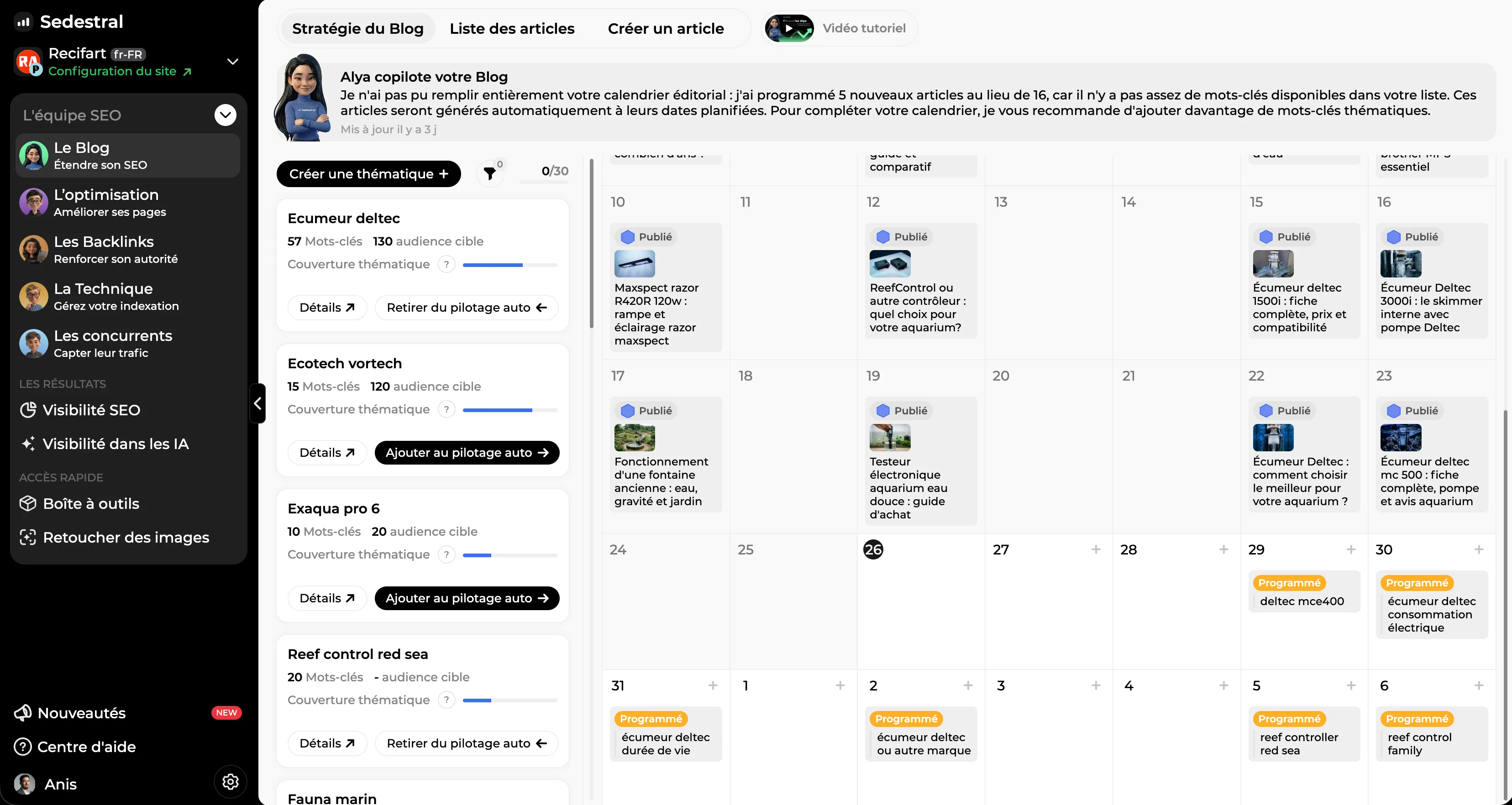Add an article on day 1
This screenshot has height=805, width=1512.
click(840, 686)
